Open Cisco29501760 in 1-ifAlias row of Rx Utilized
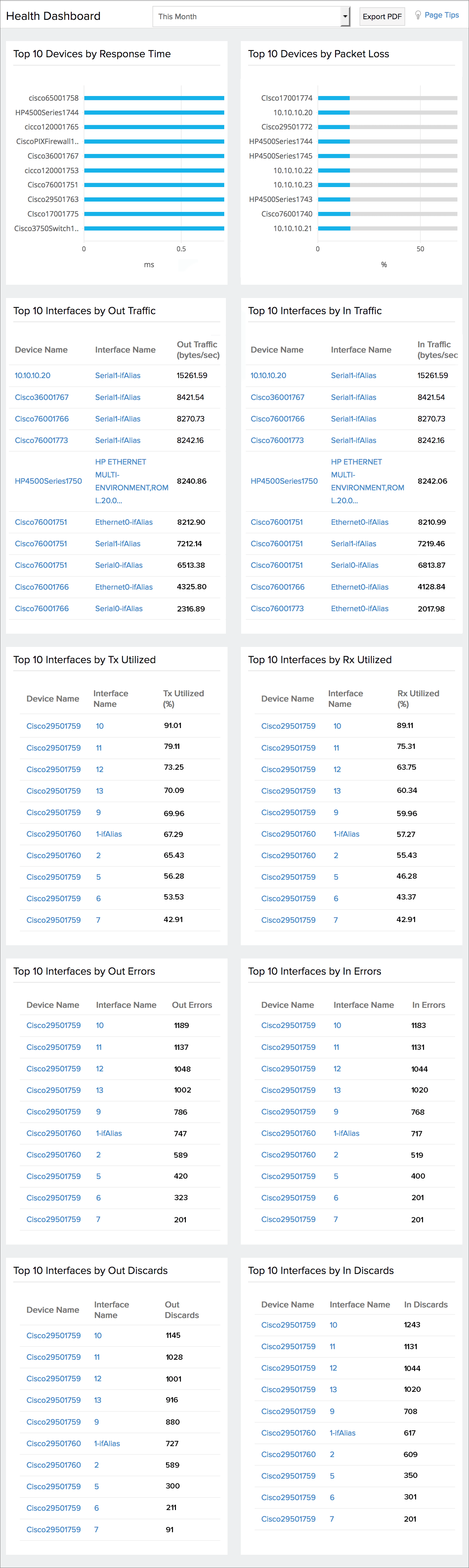The height and width of the screenshot is (1568, 469). click(288, 834)
